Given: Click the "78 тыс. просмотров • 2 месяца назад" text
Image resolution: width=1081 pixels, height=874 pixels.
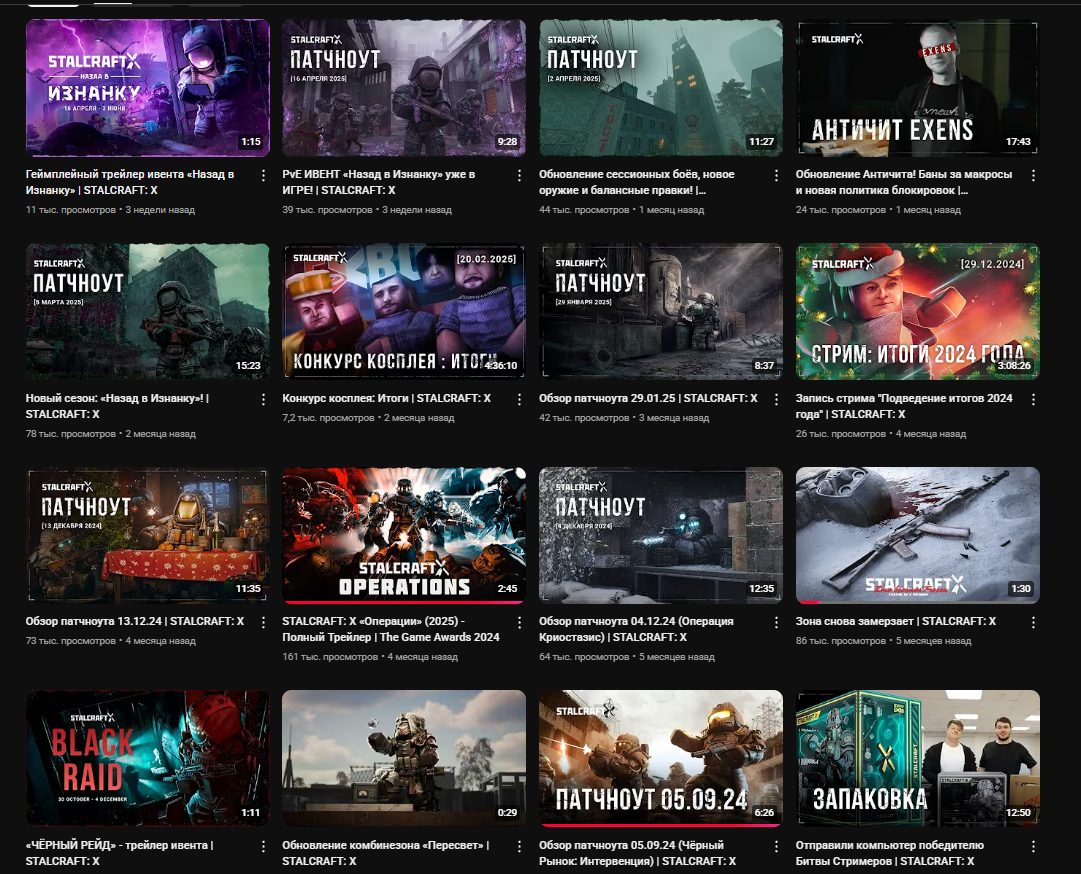Looking at the screenshot, I should click(x=110, y=434).
